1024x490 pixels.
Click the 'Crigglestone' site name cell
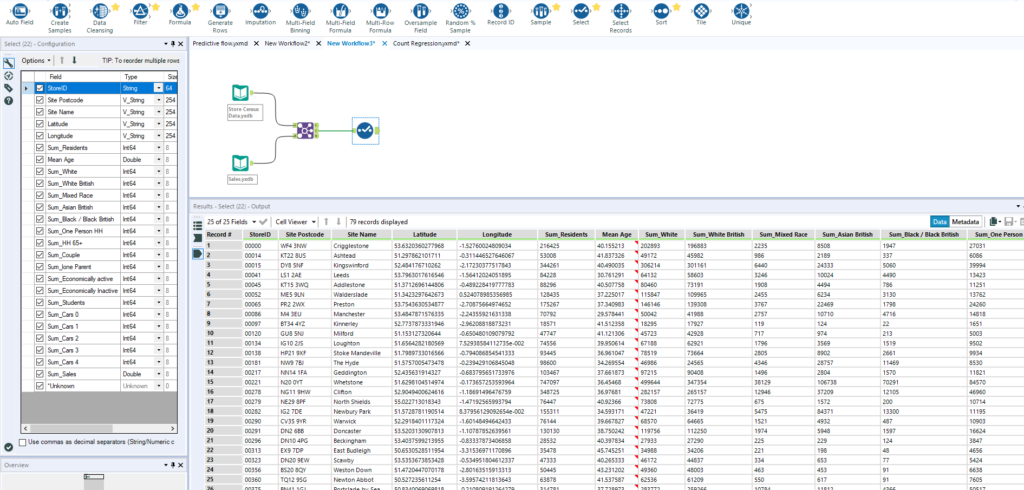[360, 246]
